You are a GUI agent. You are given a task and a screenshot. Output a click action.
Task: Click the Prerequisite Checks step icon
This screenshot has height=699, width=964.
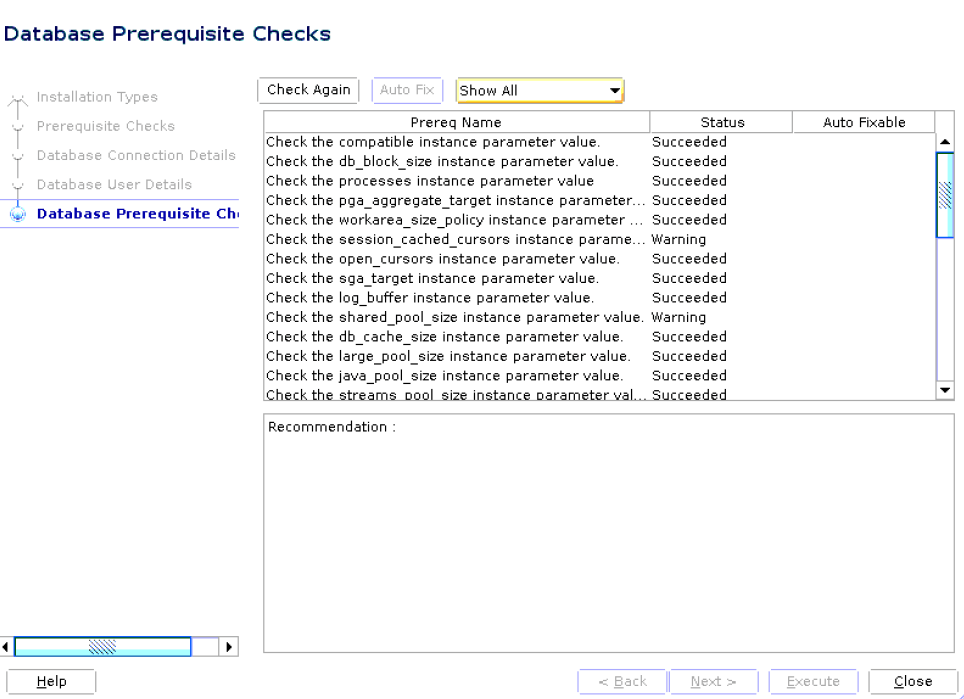click(20, 125)
